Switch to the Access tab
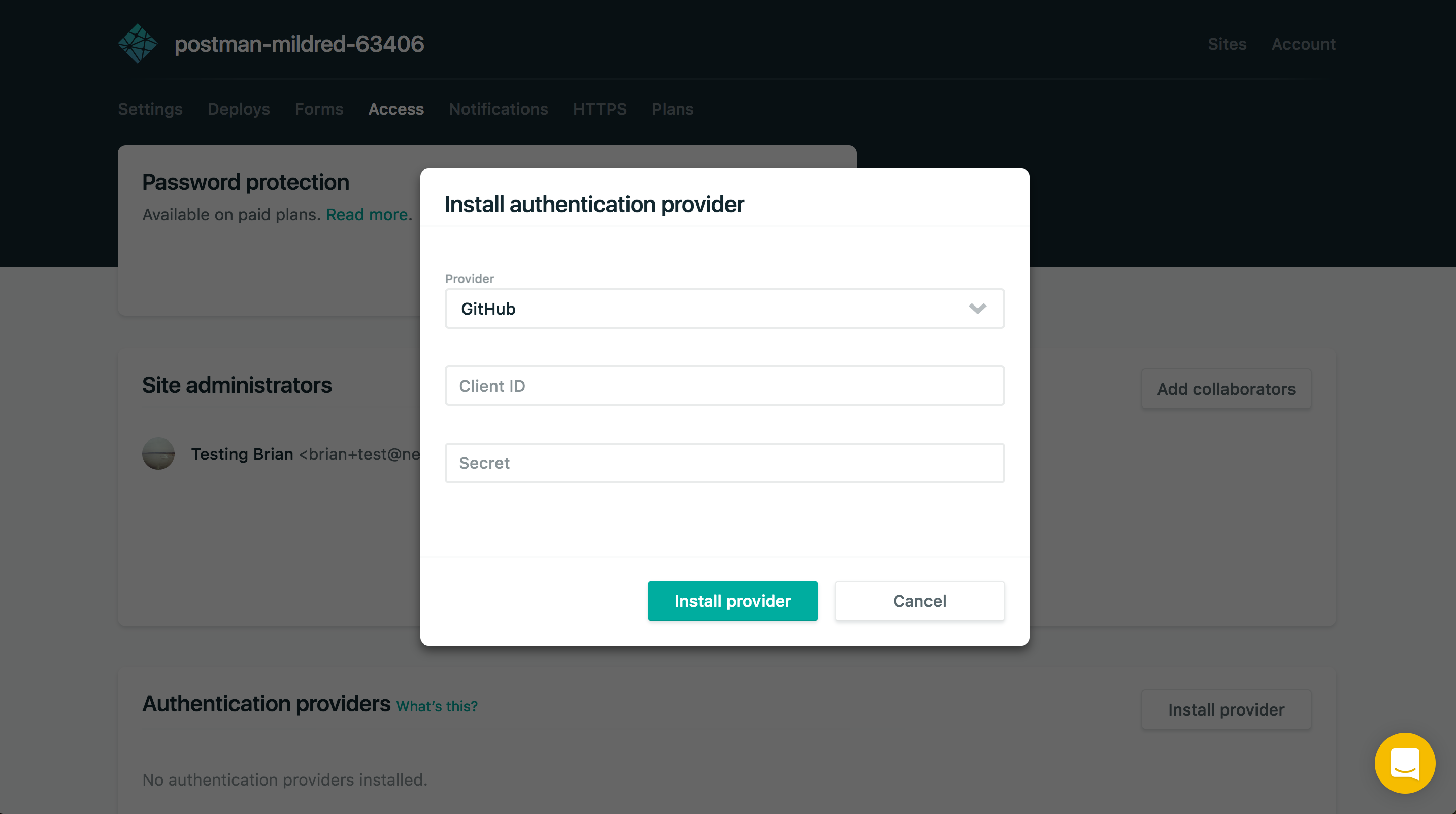1456x814 pixels. pyautogui.click(x=396, y=109)
